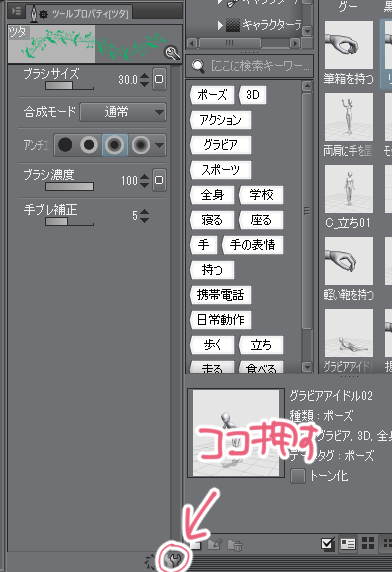Click the delete material trash folder icon
Screen dimensions: 392x572
[x=235, y=545]
